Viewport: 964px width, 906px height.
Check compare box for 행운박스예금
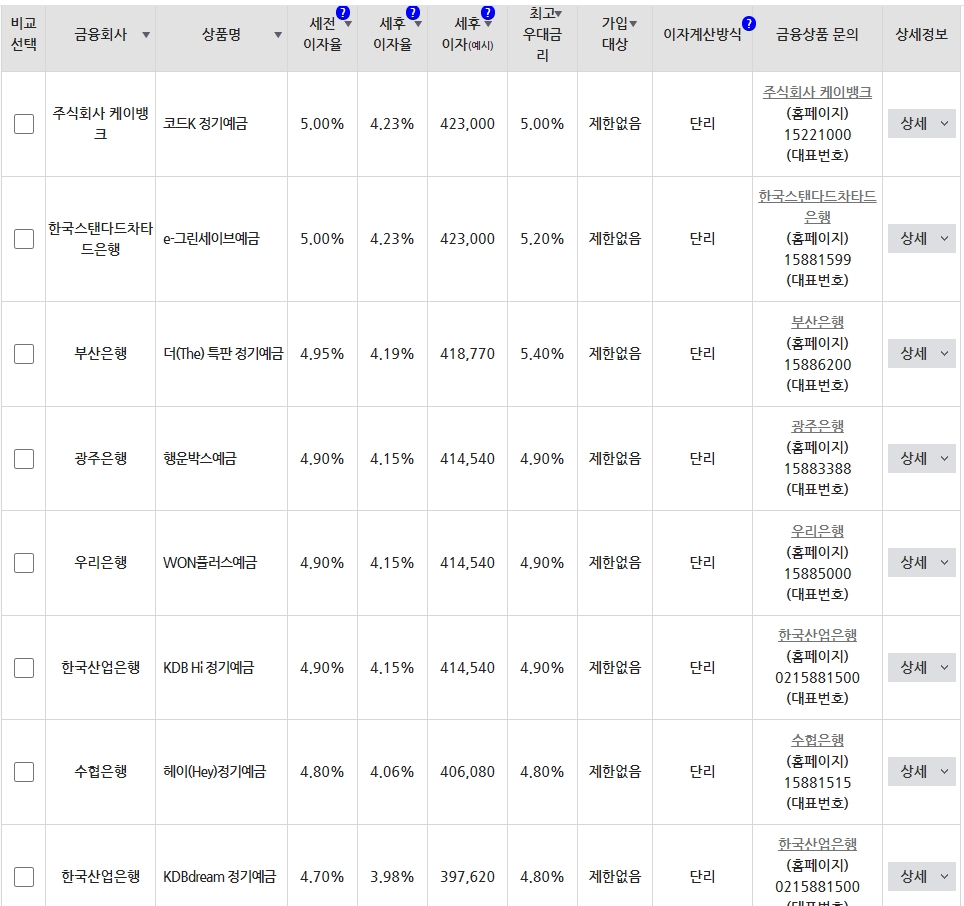click(24, 459)
